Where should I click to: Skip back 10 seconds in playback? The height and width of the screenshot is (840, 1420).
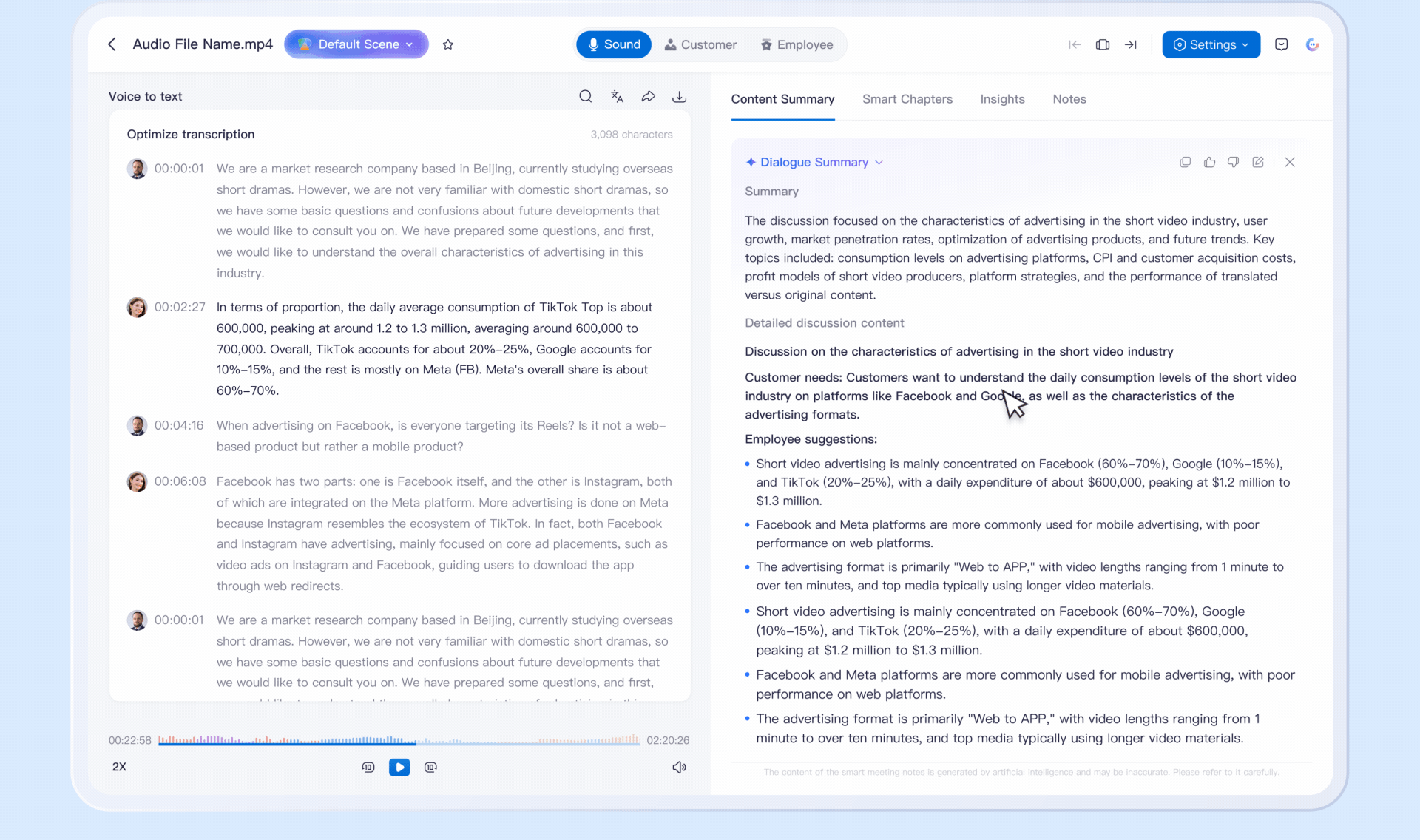[x=368, y=768]
